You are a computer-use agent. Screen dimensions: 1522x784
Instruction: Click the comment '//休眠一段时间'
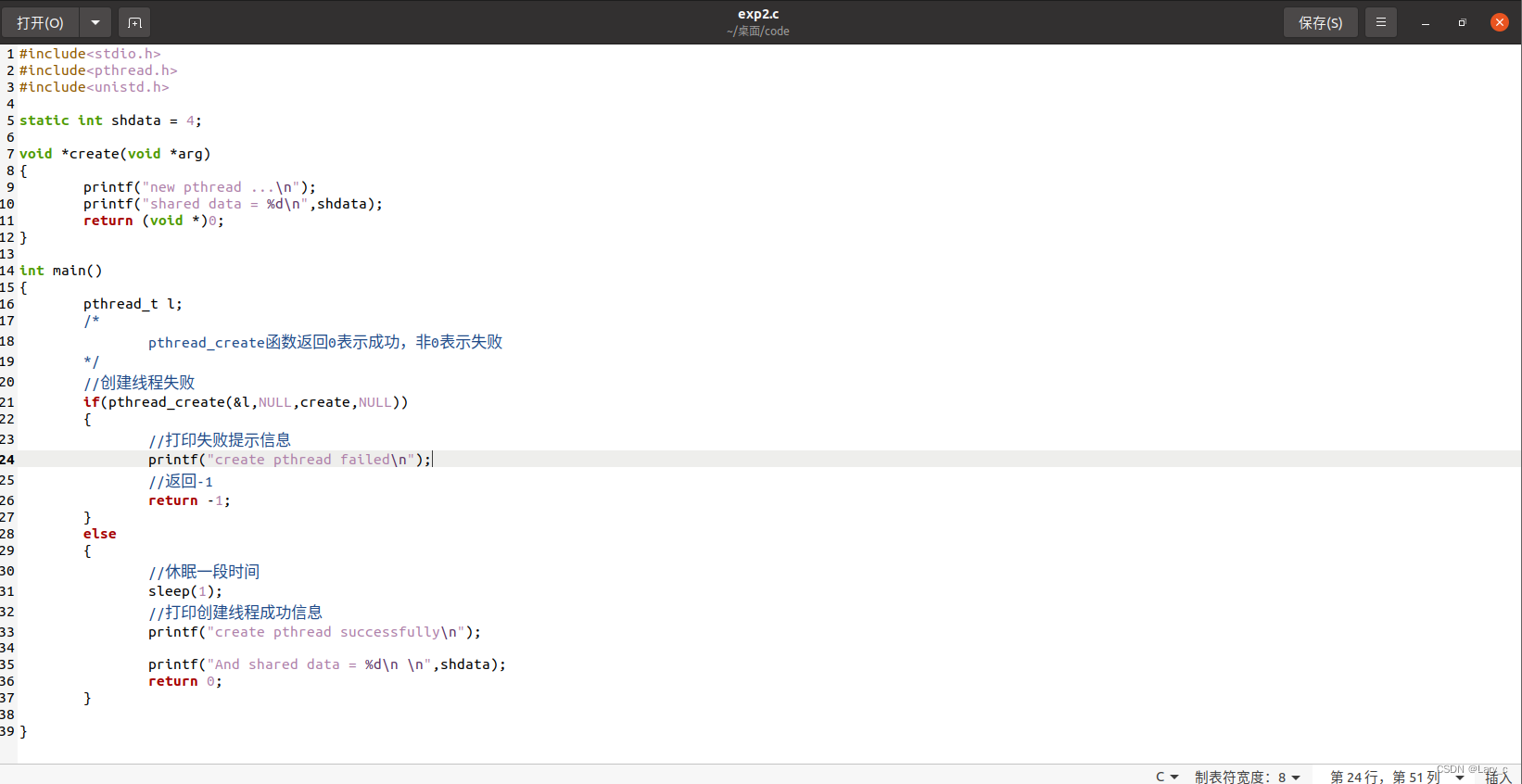coord(204,572)
